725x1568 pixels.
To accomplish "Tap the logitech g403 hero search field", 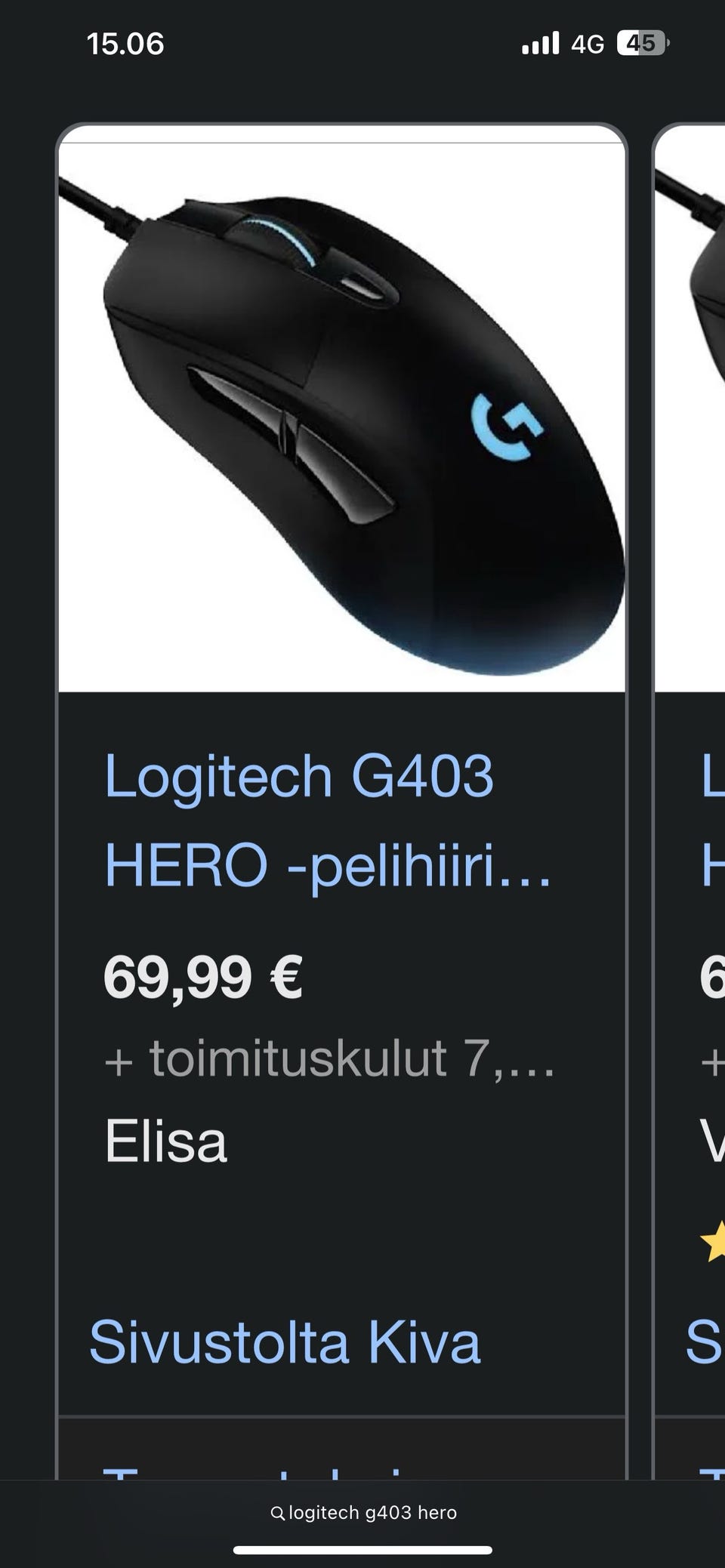I will tap(363, 1513).
